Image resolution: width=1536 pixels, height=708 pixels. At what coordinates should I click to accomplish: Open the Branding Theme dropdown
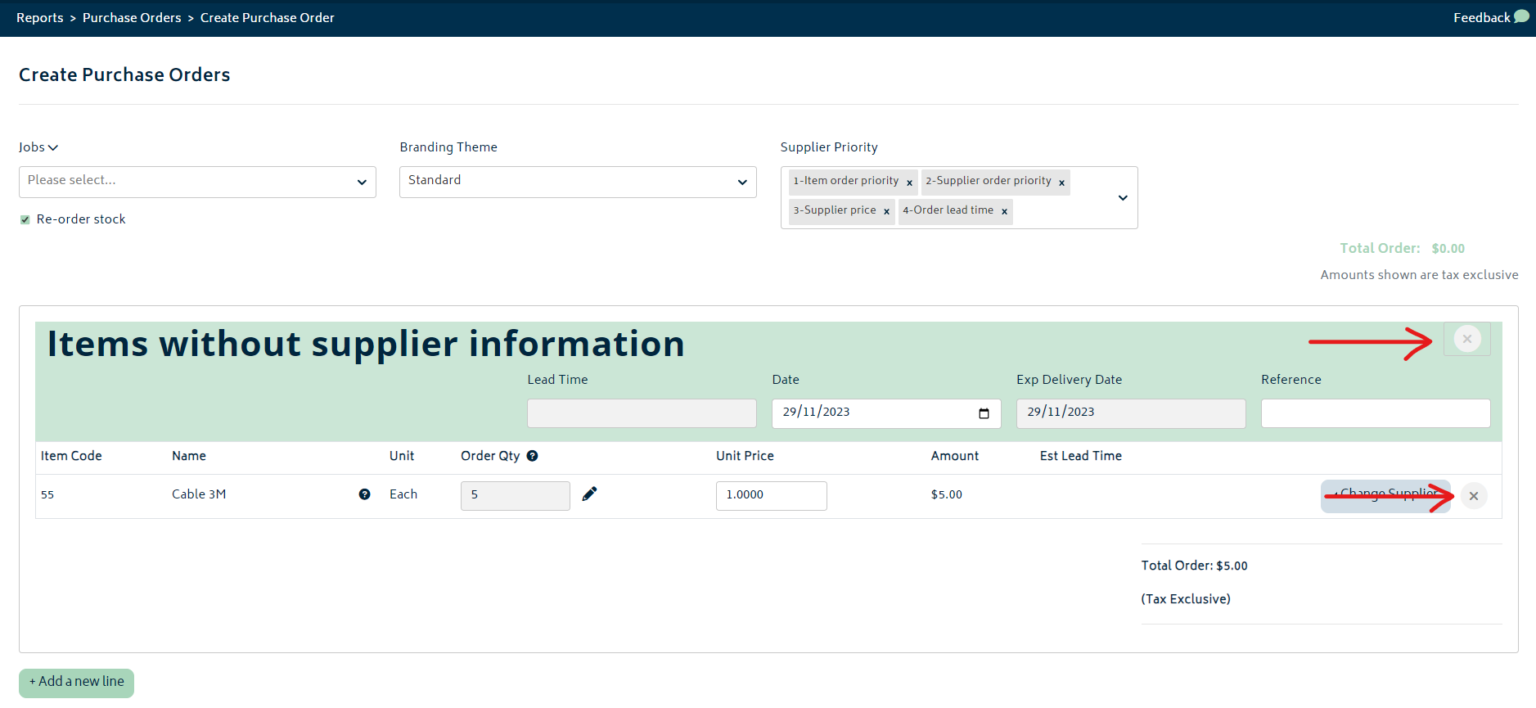click(578, 182)
